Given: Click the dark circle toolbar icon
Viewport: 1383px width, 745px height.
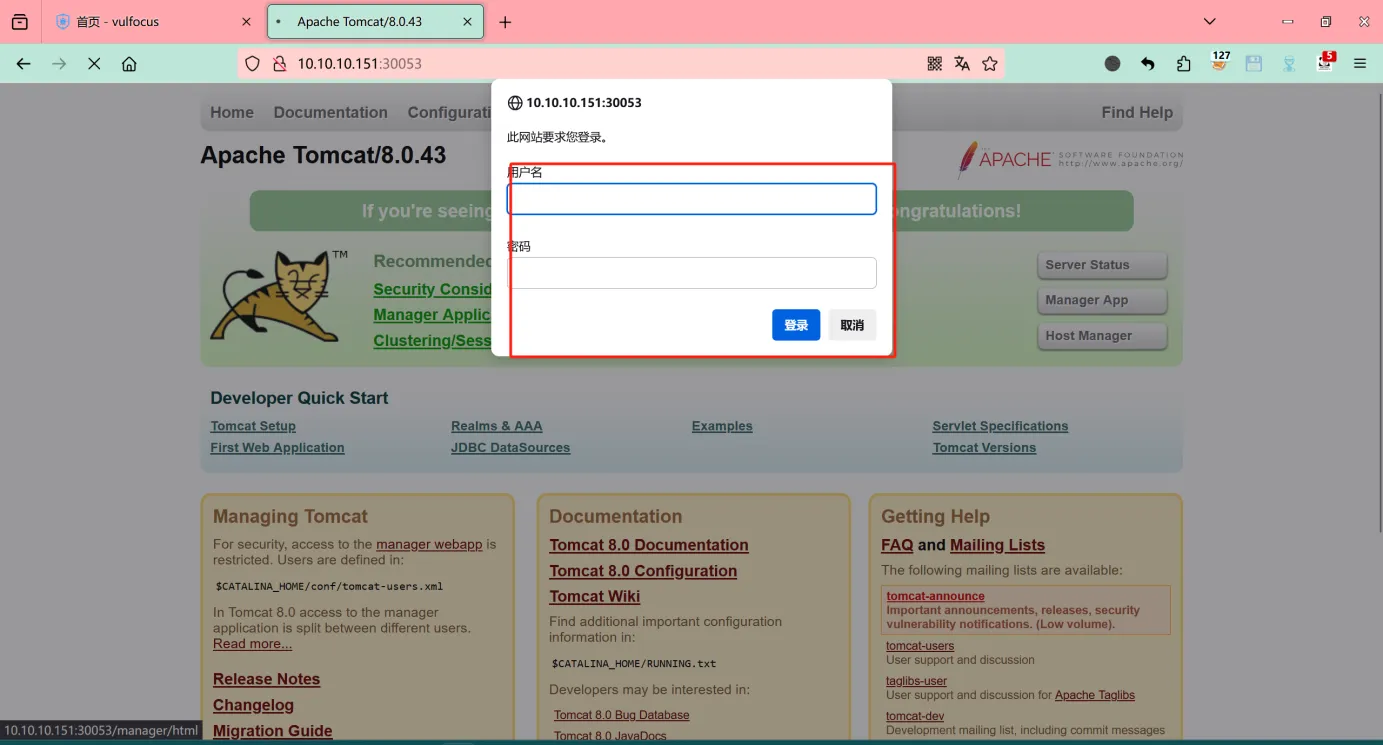Looking at the screenshot, I should click(1113, 64).
